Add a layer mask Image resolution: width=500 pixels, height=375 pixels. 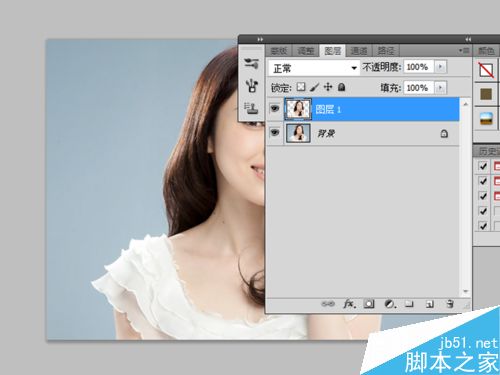pos(369,304)
